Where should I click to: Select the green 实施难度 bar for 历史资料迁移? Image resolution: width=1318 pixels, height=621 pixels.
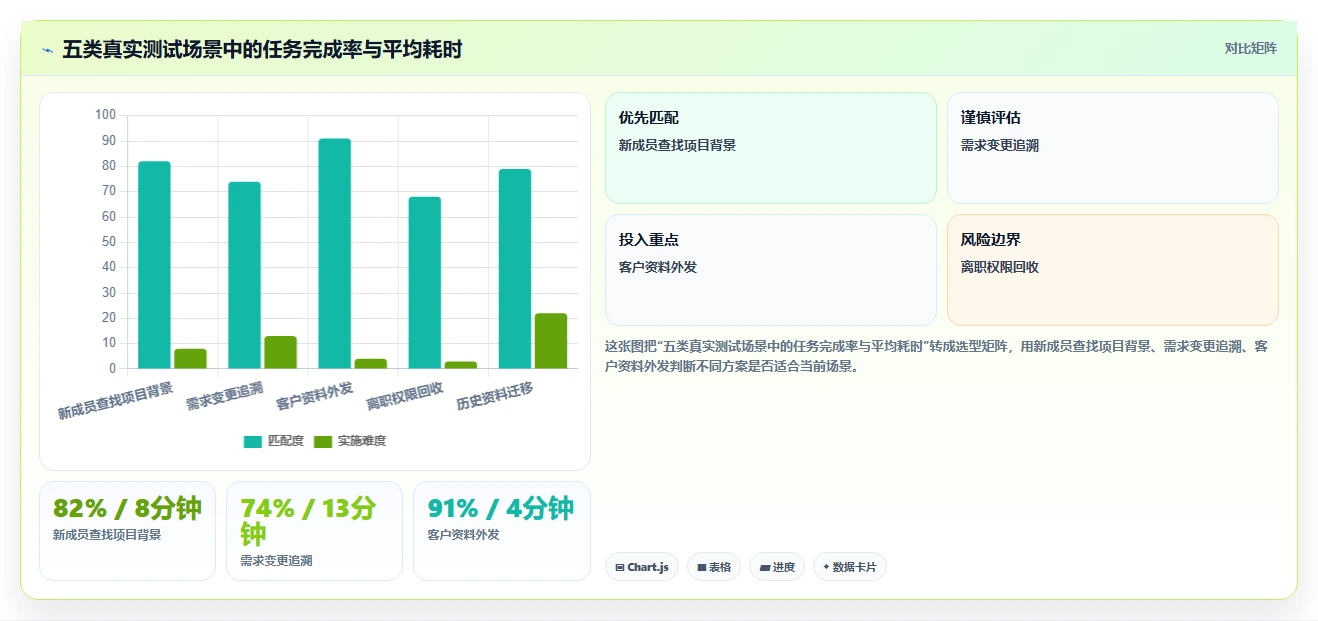point(551,341)
